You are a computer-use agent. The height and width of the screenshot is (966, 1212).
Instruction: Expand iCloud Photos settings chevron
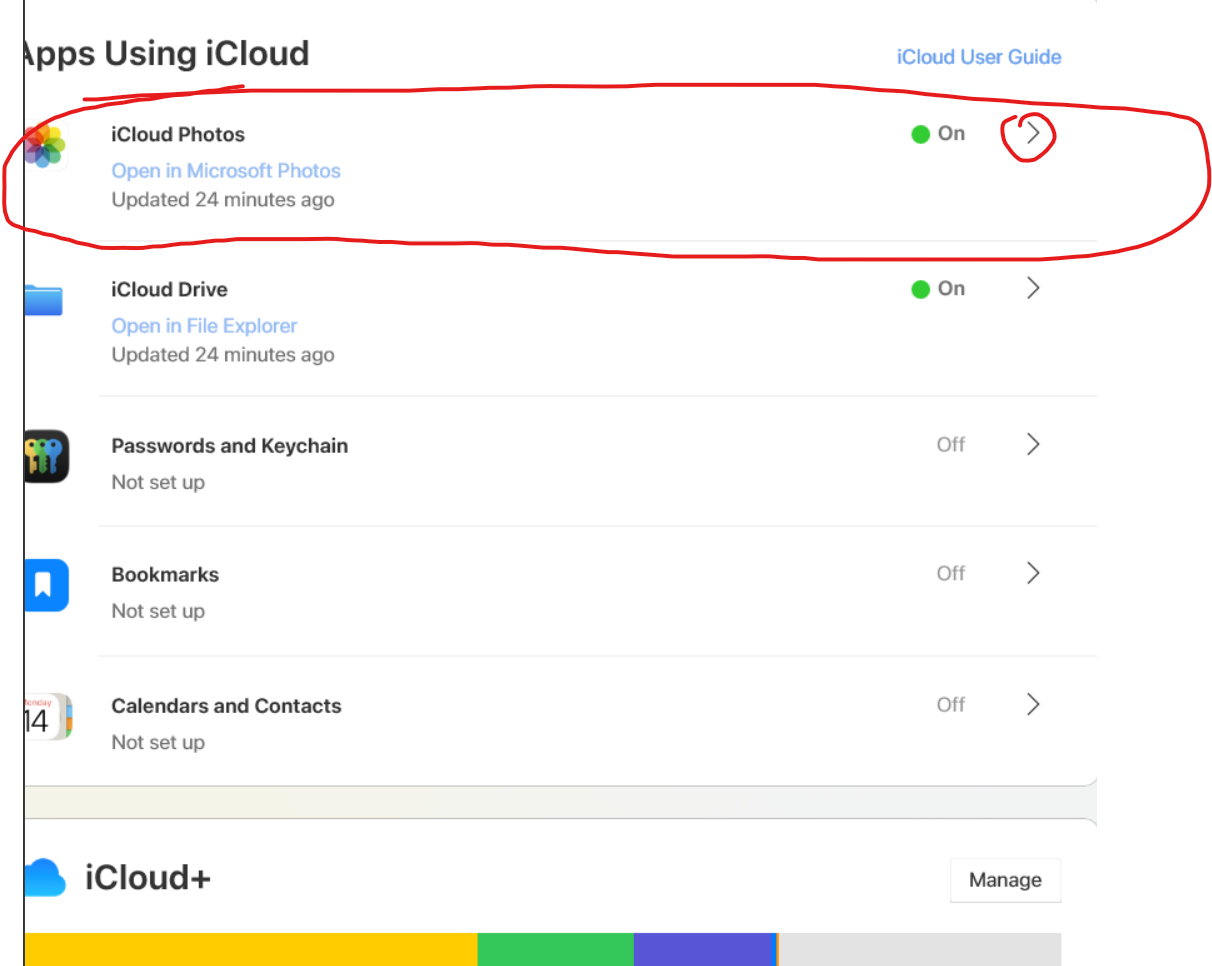[1034, 133]
